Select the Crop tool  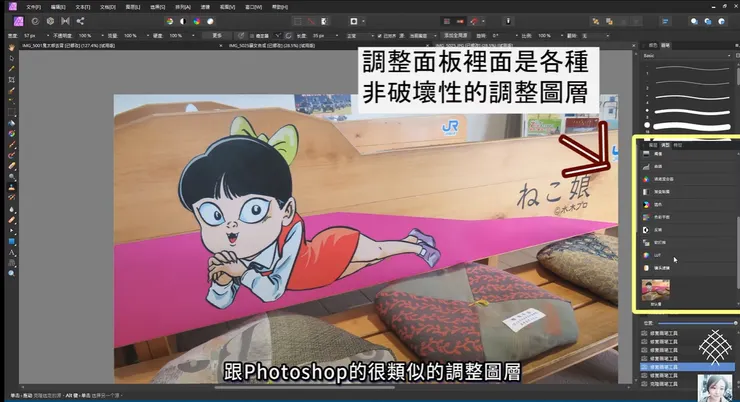click(11, 80)
